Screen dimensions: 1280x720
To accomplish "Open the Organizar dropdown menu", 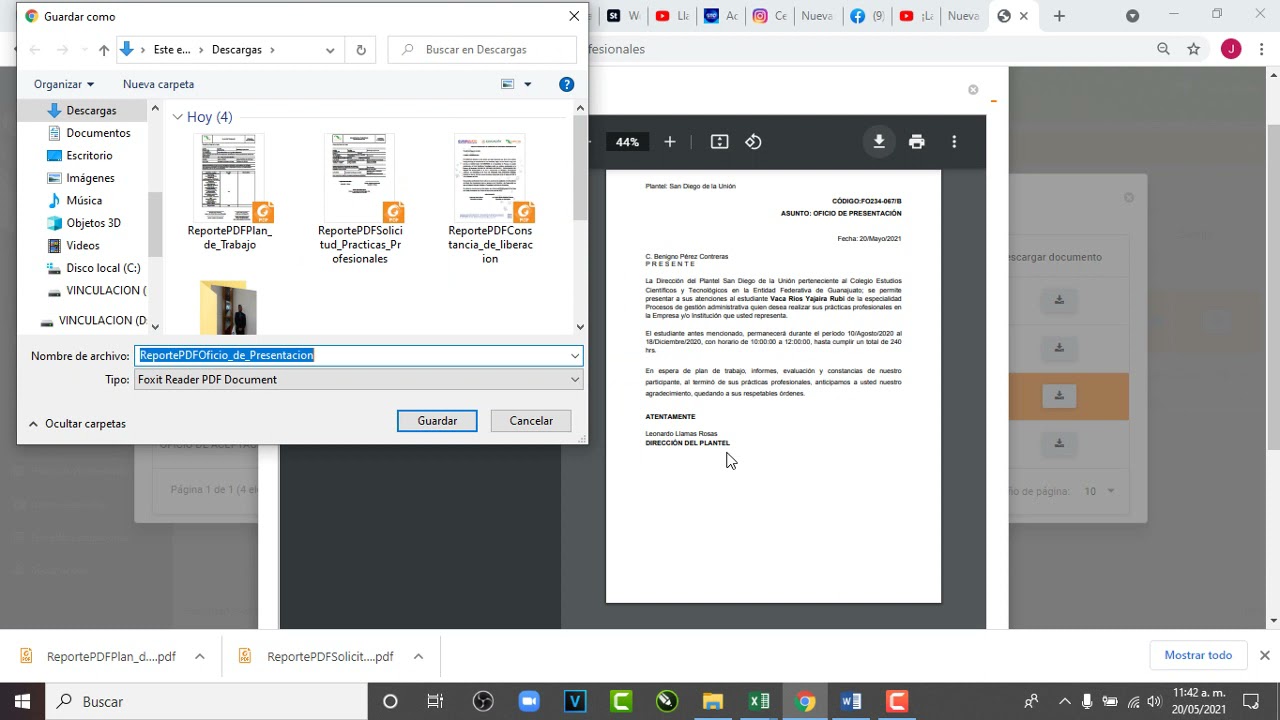I will pyautogui.click(x=63, y=84).
